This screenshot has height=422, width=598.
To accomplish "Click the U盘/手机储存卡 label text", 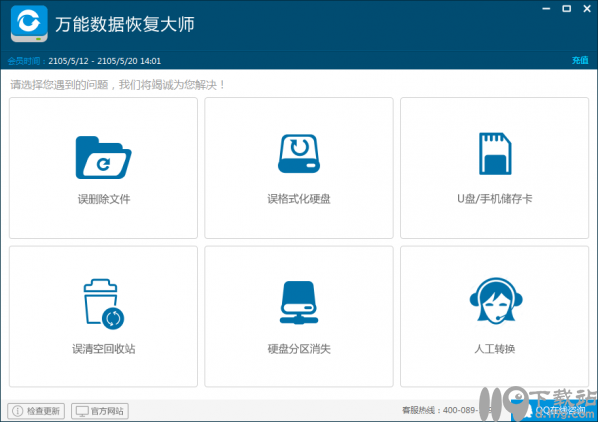I will pos(494,199).
